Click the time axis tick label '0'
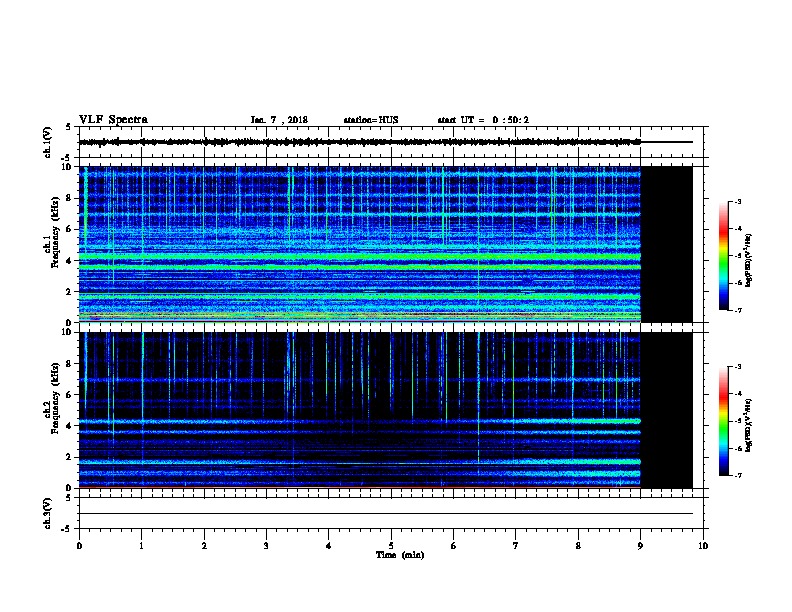The height and width of the screenshot is (612, 792). 79,546
